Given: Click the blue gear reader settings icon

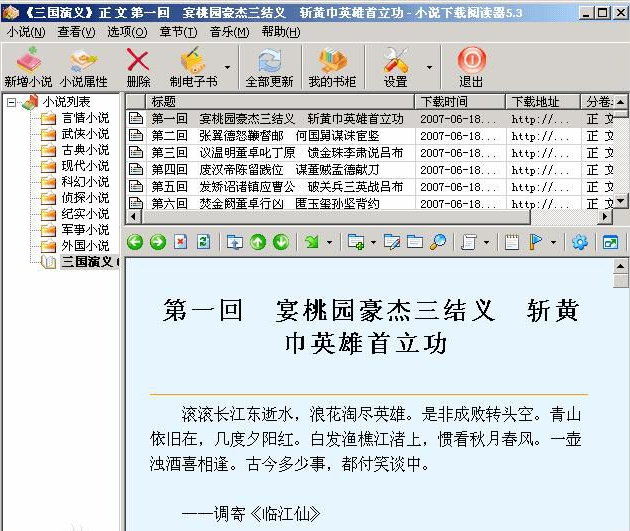Looking at the screenshot, I should tap(580, 242).
